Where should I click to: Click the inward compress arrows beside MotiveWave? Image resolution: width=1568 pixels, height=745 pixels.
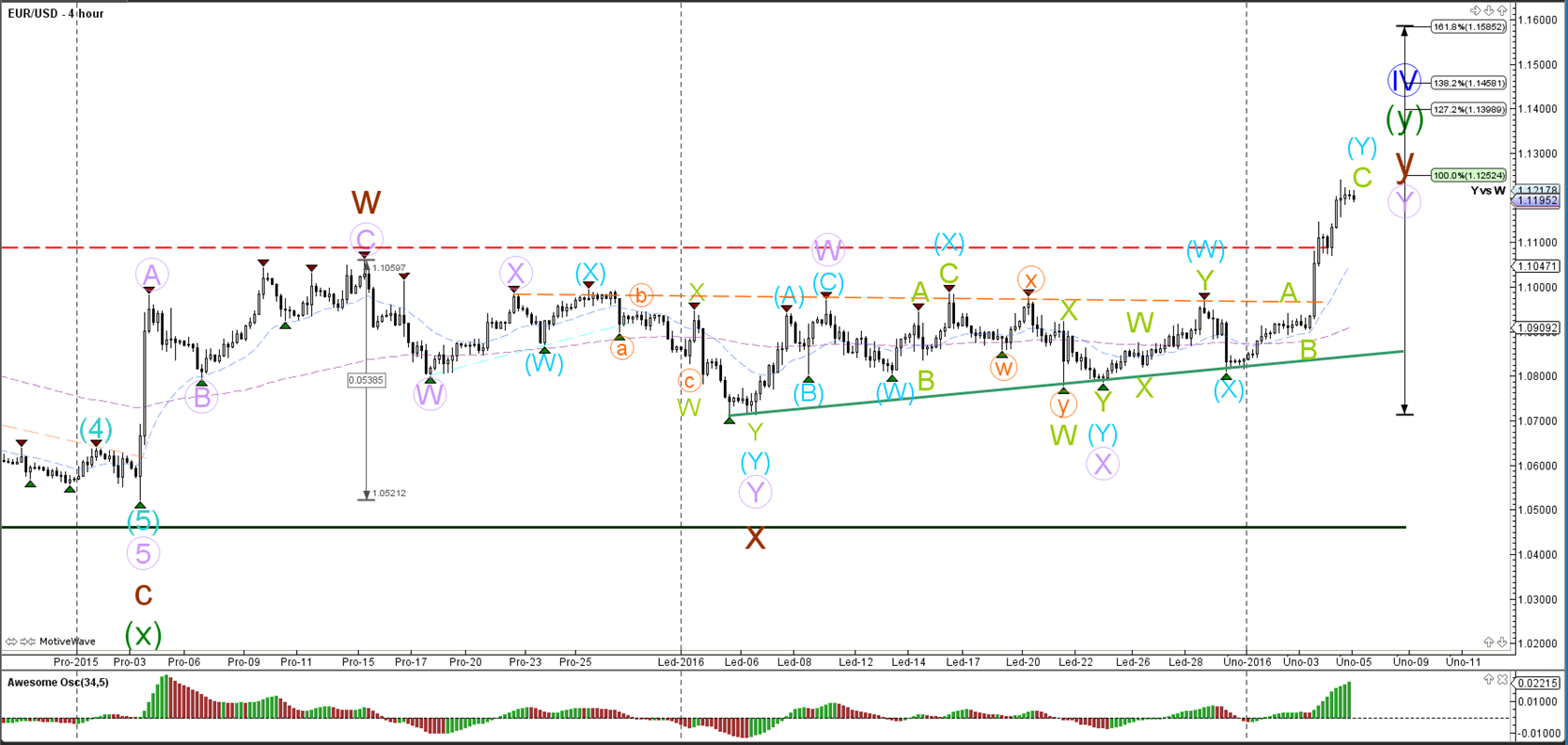tap(28, 642)
